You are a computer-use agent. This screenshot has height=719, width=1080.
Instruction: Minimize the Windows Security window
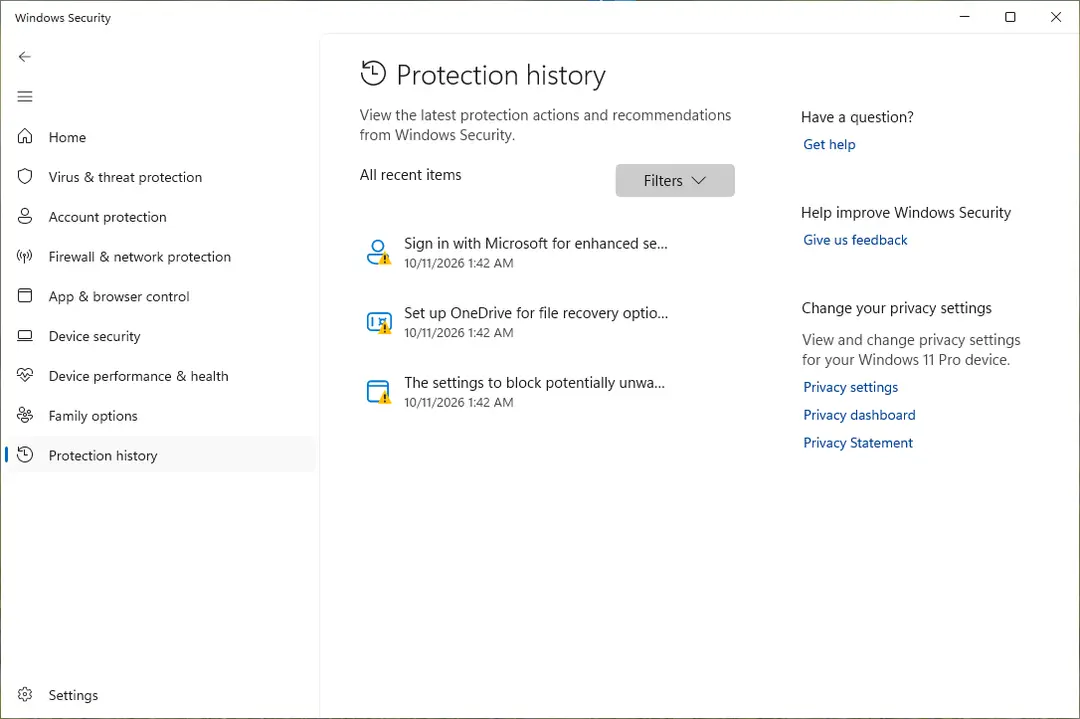[964, 17]
